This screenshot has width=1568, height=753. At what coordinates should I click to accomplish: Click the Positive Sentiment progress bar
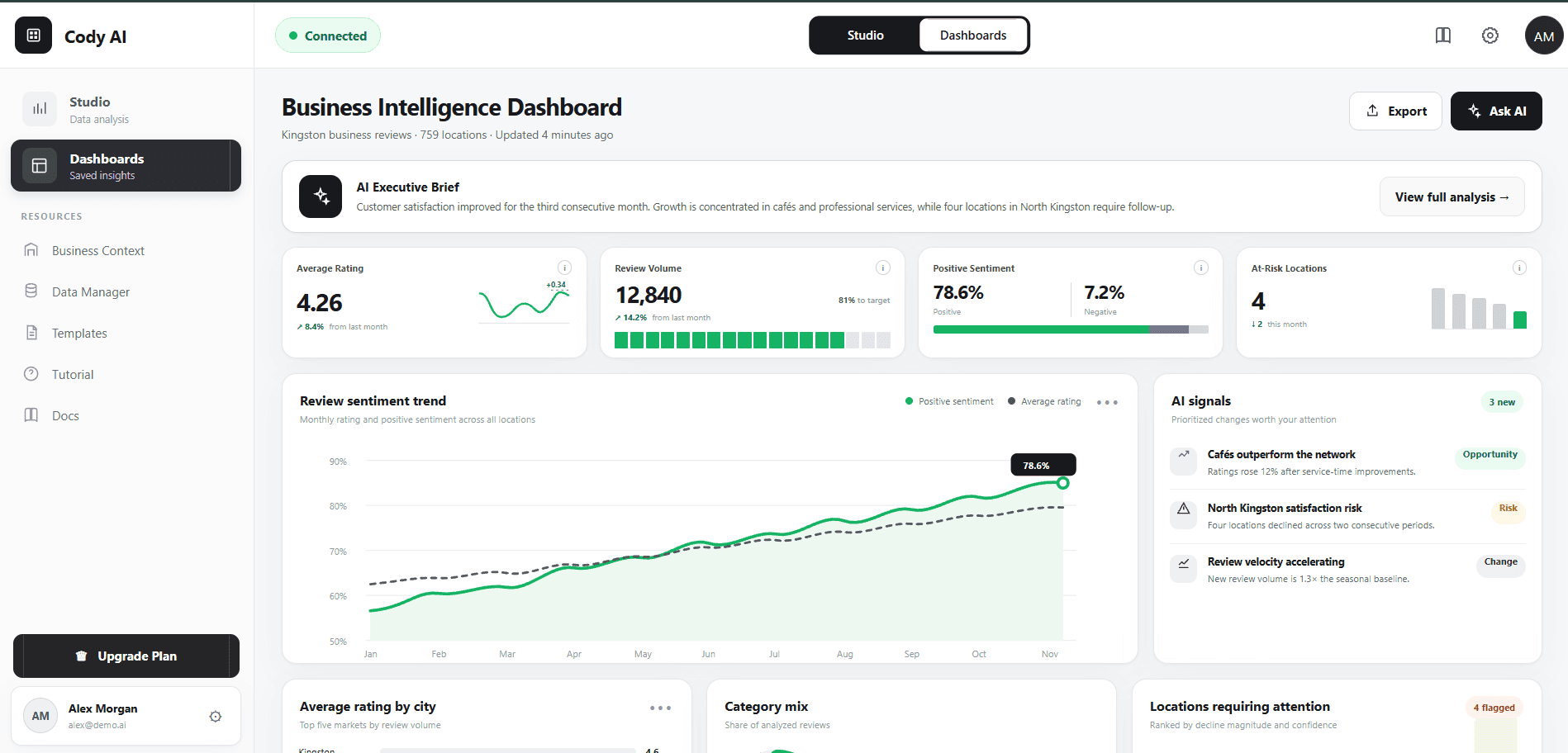coord(1071,329)
